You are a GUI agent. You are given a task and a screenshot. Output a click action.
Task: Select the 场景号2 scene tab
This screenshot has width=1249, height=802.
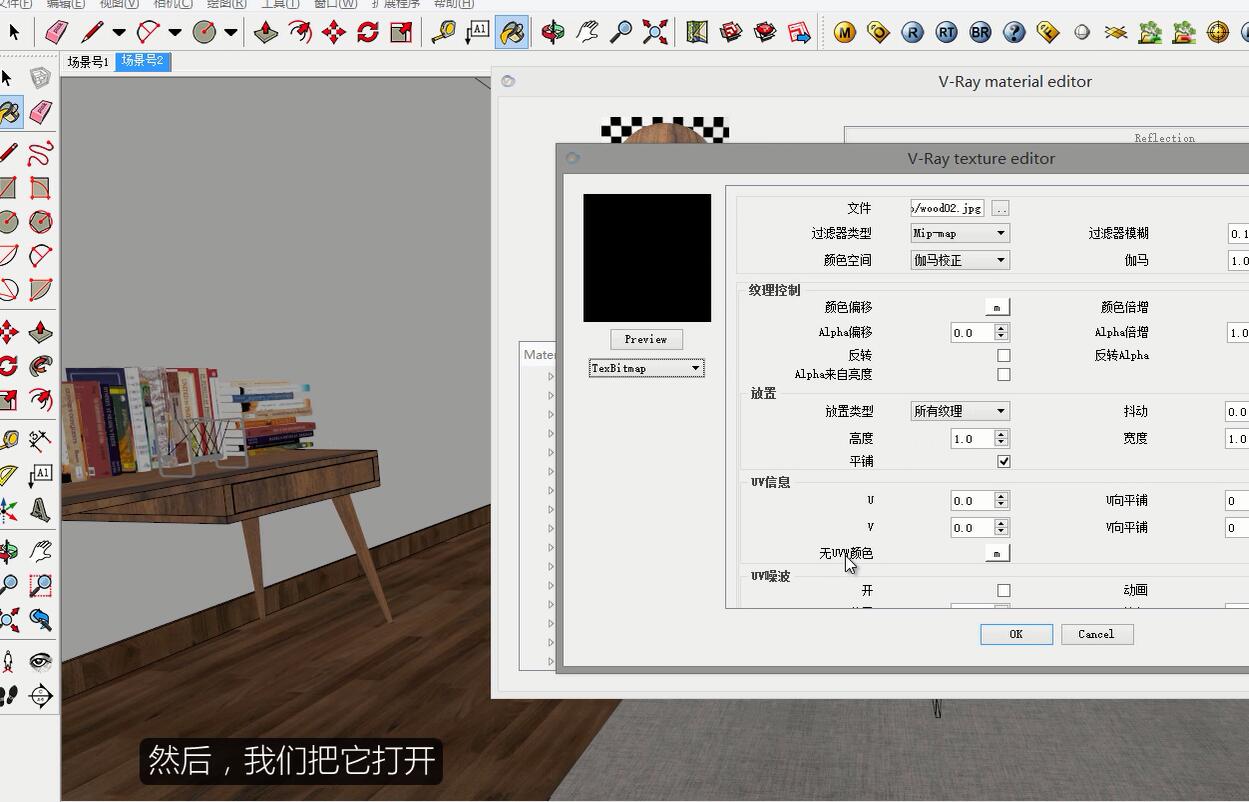[142, 61]
